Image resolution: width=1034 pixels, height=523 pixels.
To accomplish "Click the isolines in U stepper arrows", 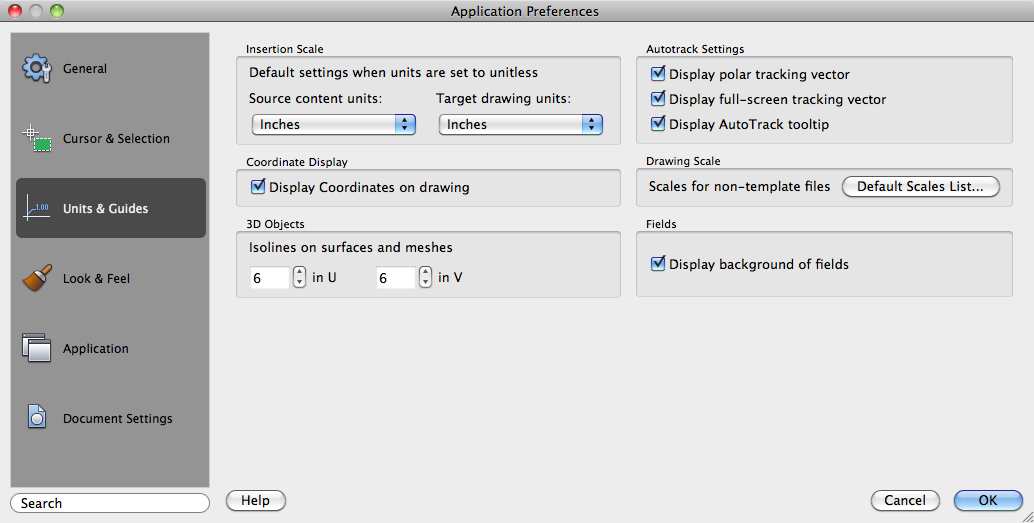I will tap(299, 277).
